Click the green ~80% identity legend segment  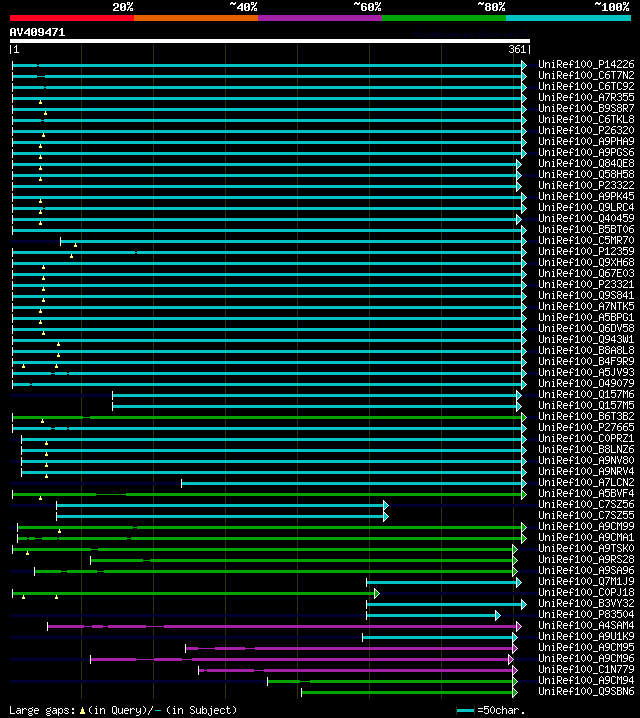(444, 18)
